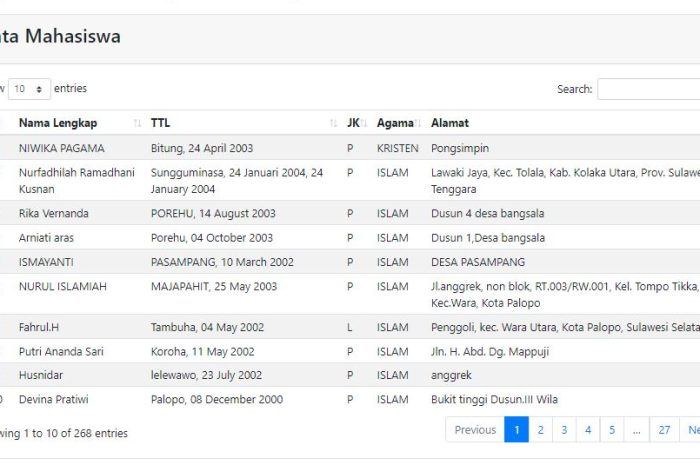Viewport: 700px width, 465px height.
Task: Click address anggrek
Action: (x=451, y=375)
